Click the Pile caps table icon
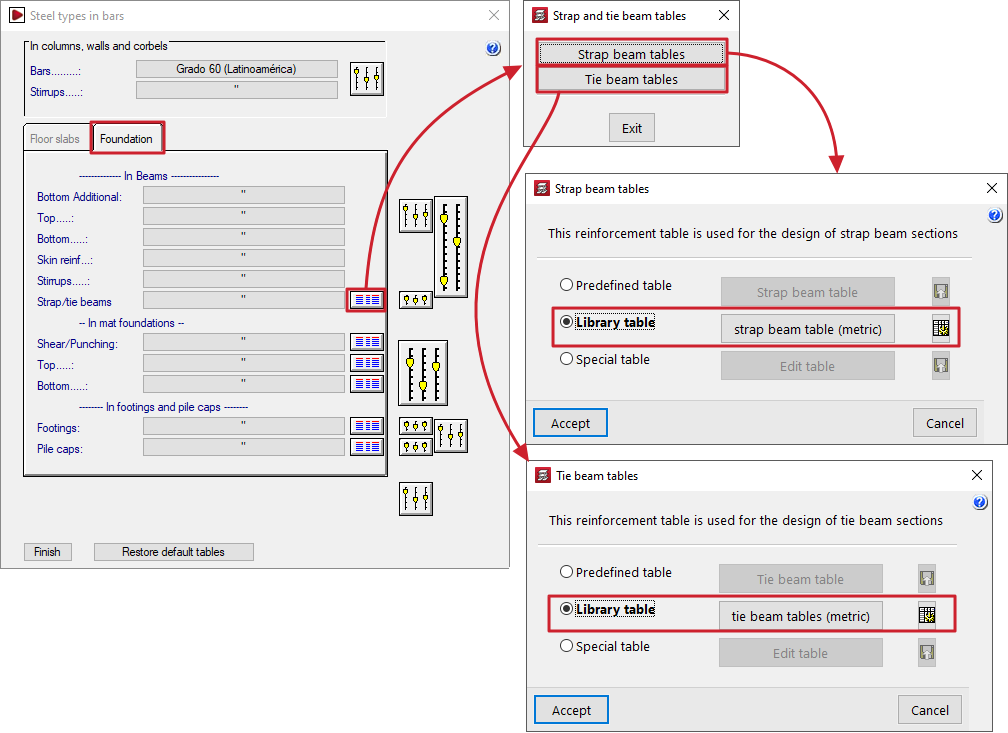 (x=367, y=447)
